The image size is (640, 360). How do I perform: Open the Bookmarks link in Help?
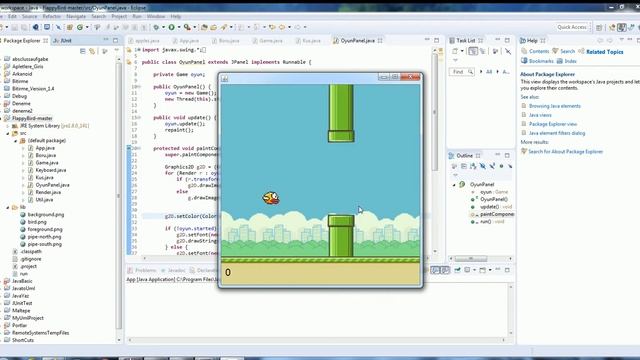[x=541, y=61]
